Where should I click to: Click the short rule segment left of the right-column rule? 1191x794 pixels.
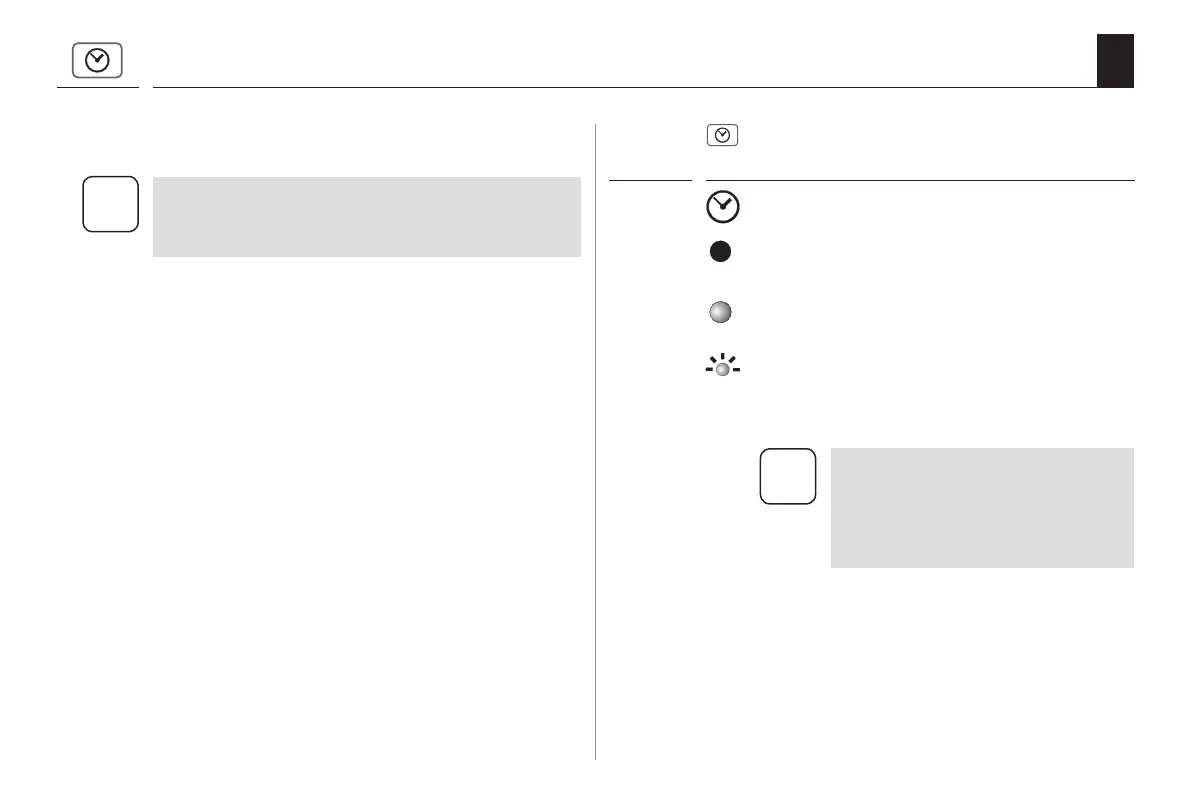[650, 181]
